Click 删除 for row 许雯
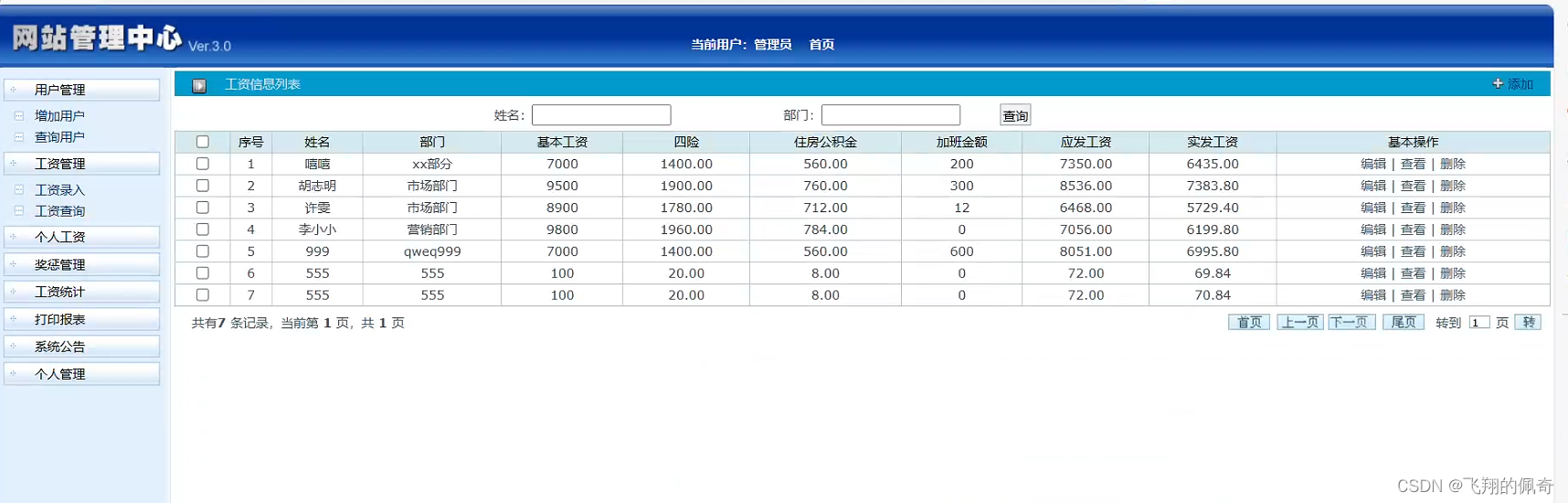The height and width of the screenshot is (503, 1568). click(x=1453, y=208)
